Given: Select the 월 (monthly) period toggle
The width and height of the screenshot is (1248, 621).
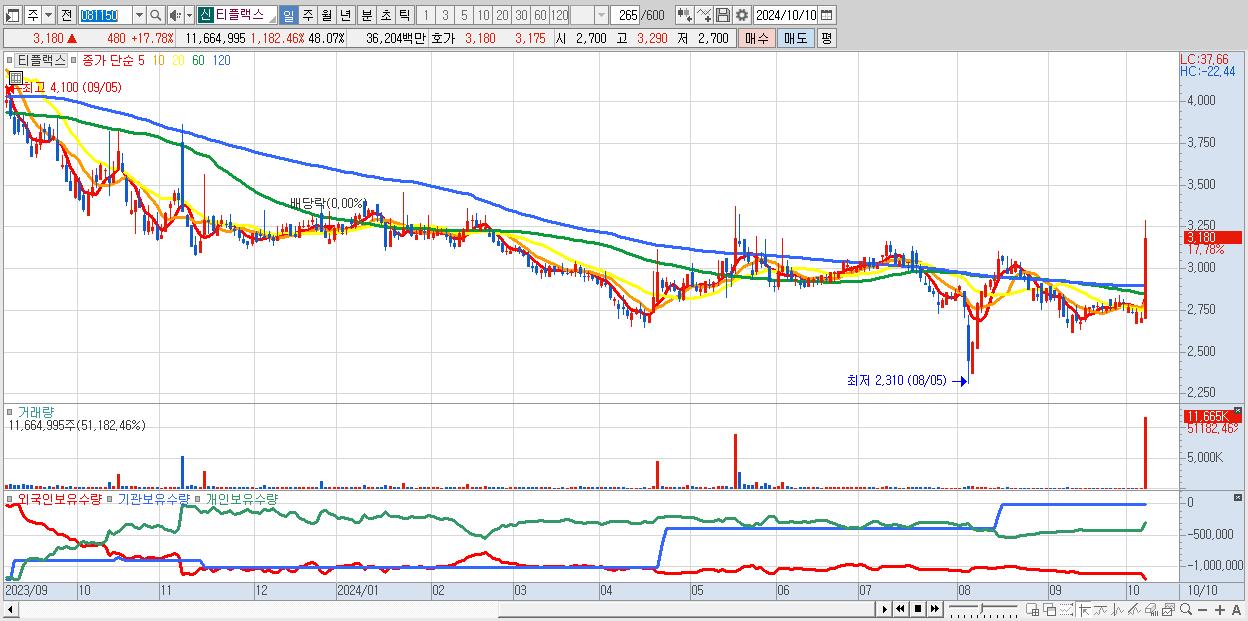Looking at the screenshot, I should (x=326, y=15).
